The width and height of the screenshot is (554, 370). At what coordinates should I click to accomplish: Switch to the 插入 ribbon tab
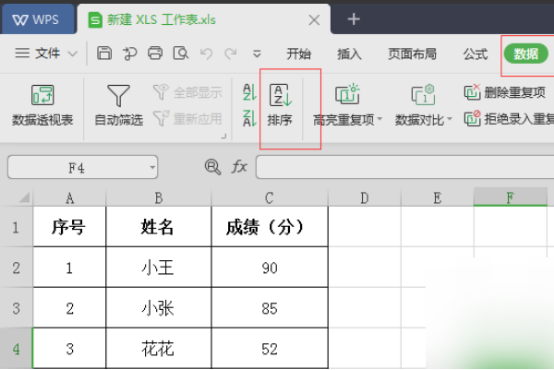point(349,54)
